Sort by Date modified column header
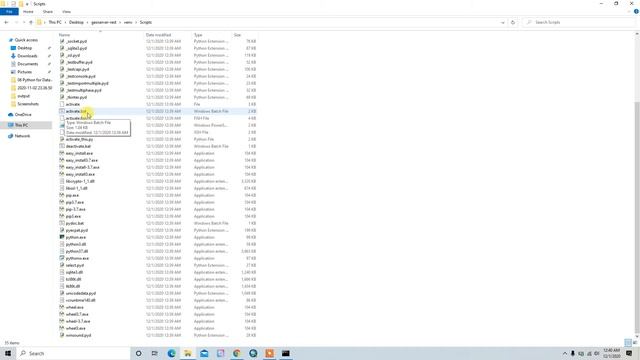This screenshot has height=360, width=640. [158, 35]
